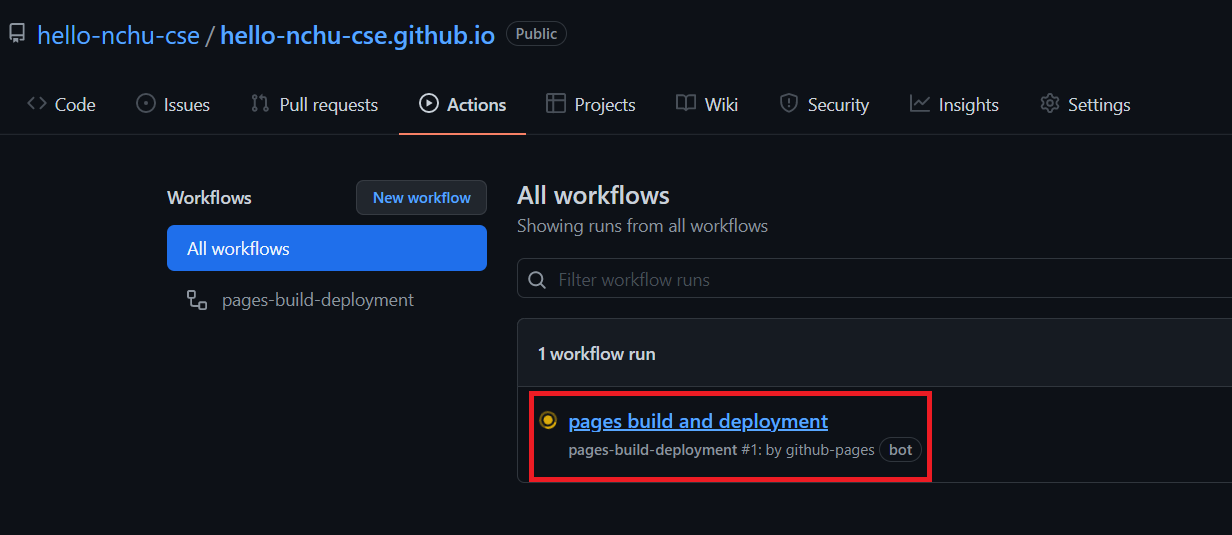Viewport: 1232px width, 535px height.
Task: Open the Projects tab
Action: [x=590, y=104]
